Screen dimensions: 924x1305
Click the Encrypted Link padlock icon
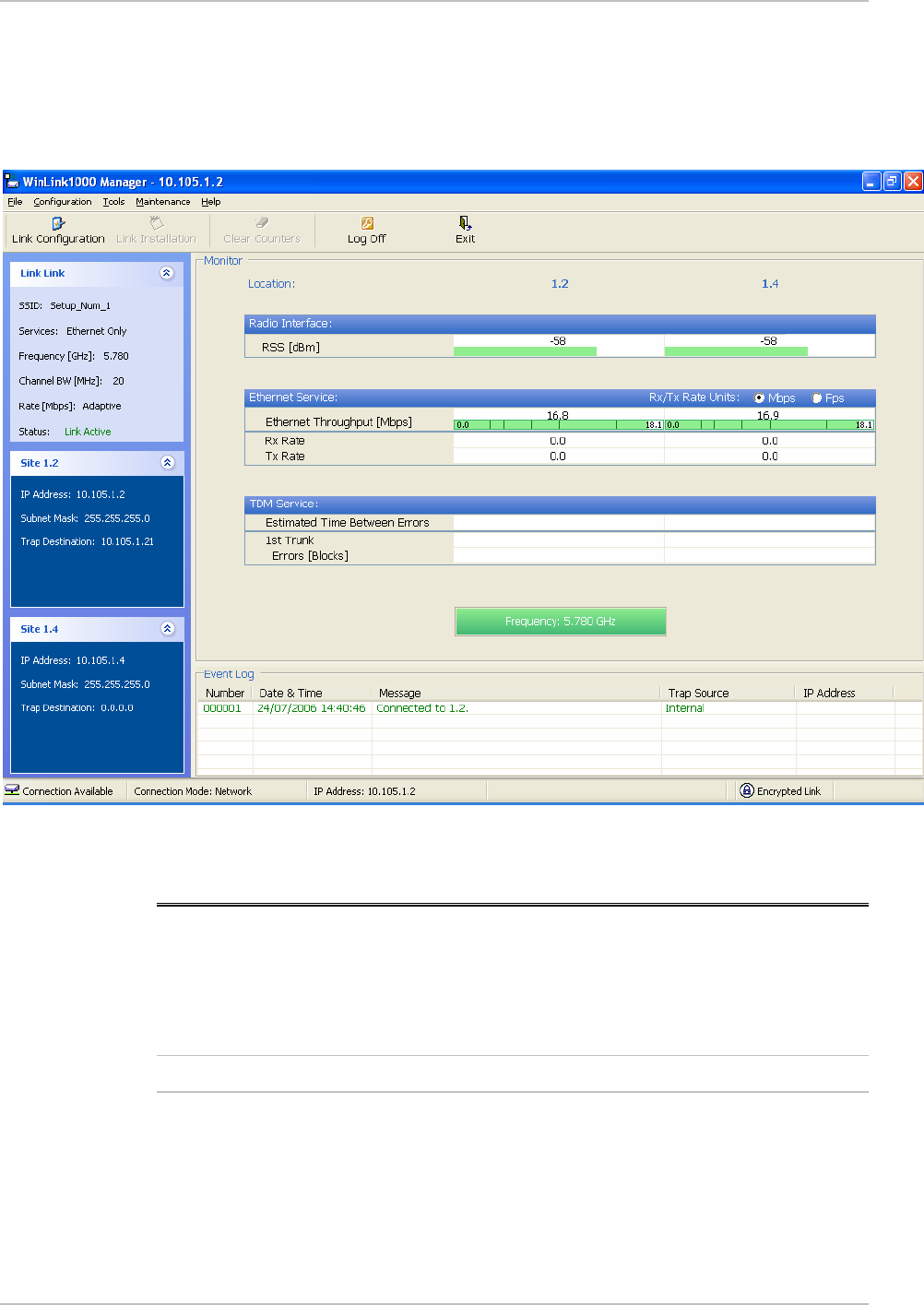coord(747,790)
